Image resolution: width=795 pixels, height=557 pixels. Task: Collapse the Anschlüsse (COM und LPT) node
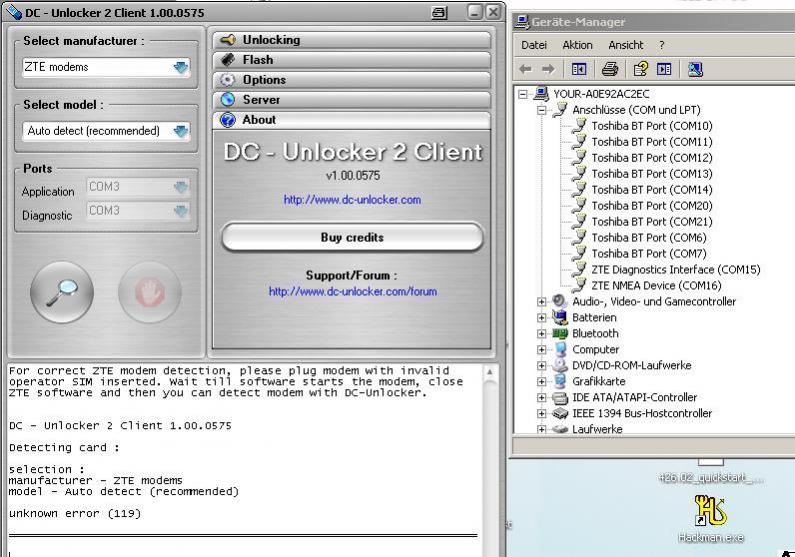coord(542,110)
